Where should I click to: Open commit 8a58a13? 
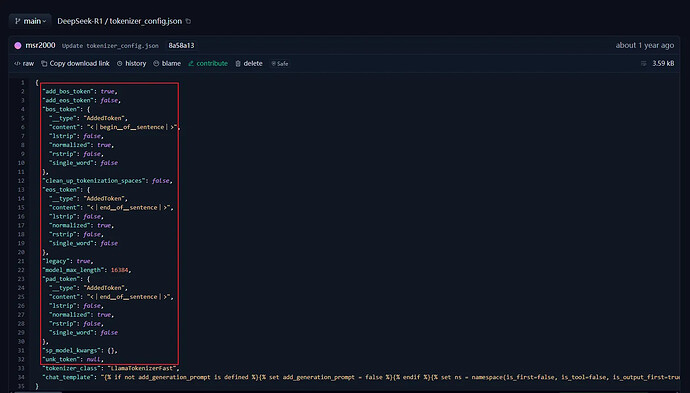point(181,45)
